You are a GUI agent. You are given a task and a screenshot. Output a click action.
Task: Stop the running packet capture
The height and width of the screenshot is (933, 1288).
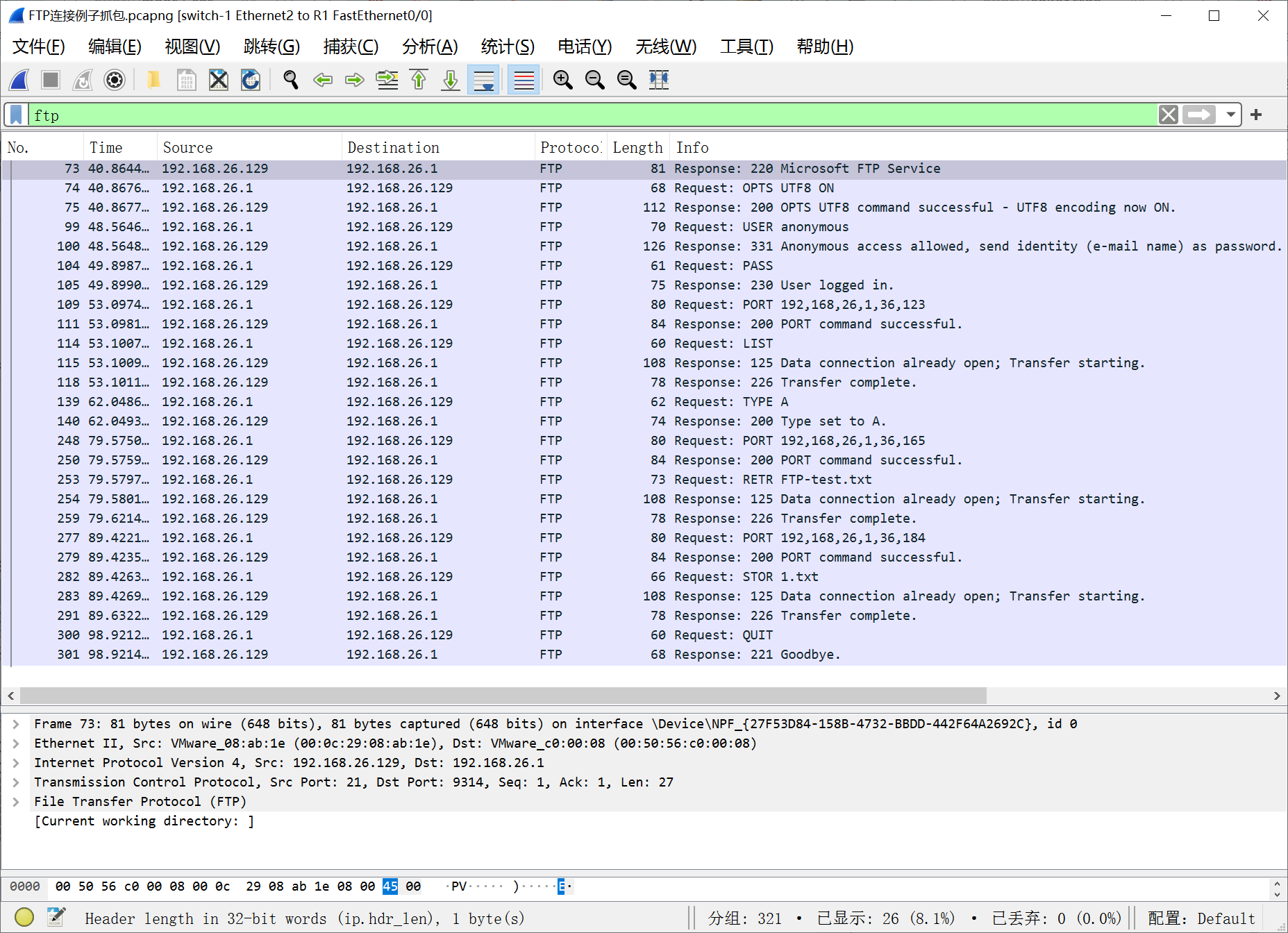(51, 80)
